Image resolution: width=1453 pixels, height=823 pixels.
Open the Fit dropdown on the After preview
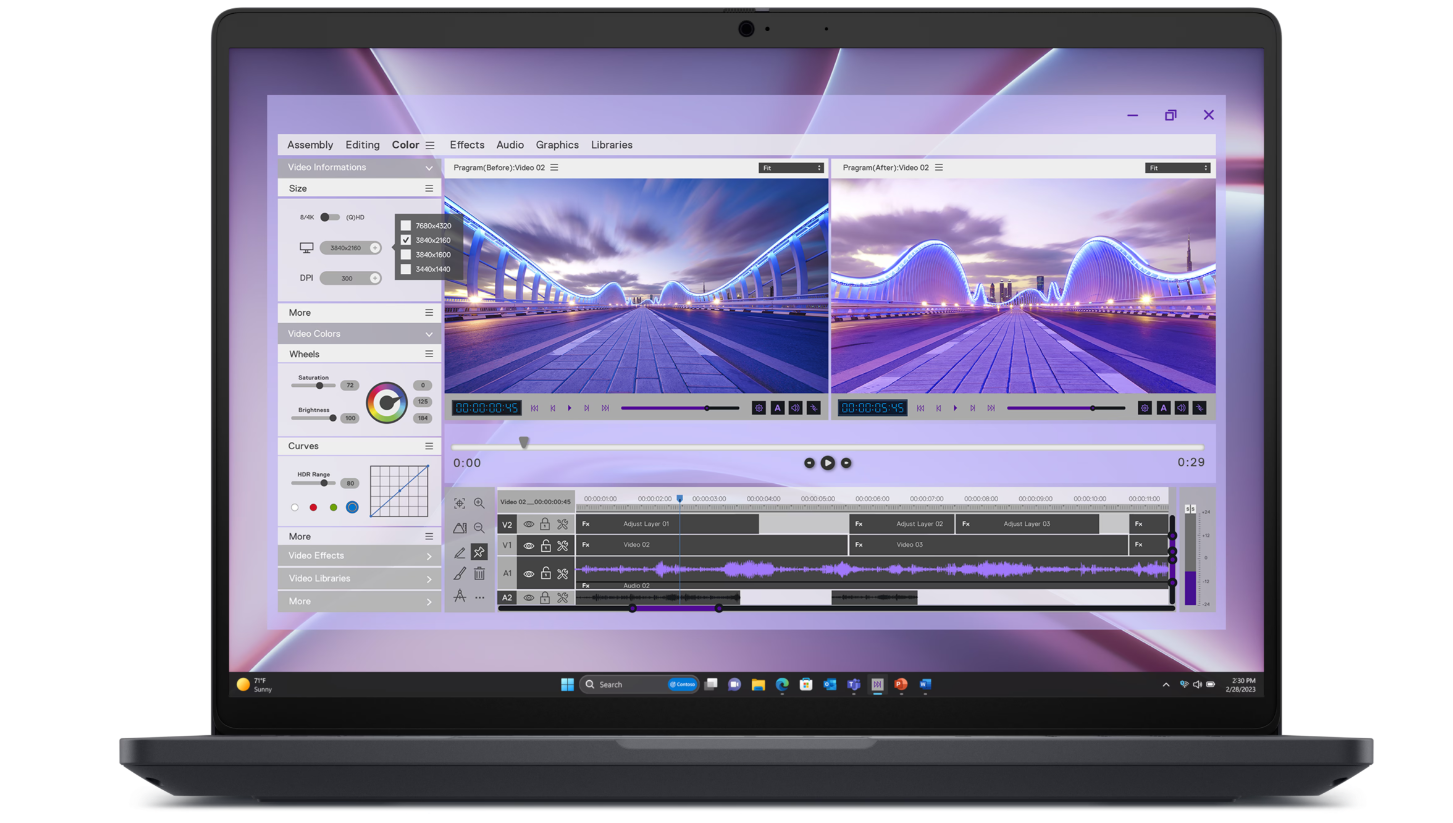[1177, 167]
